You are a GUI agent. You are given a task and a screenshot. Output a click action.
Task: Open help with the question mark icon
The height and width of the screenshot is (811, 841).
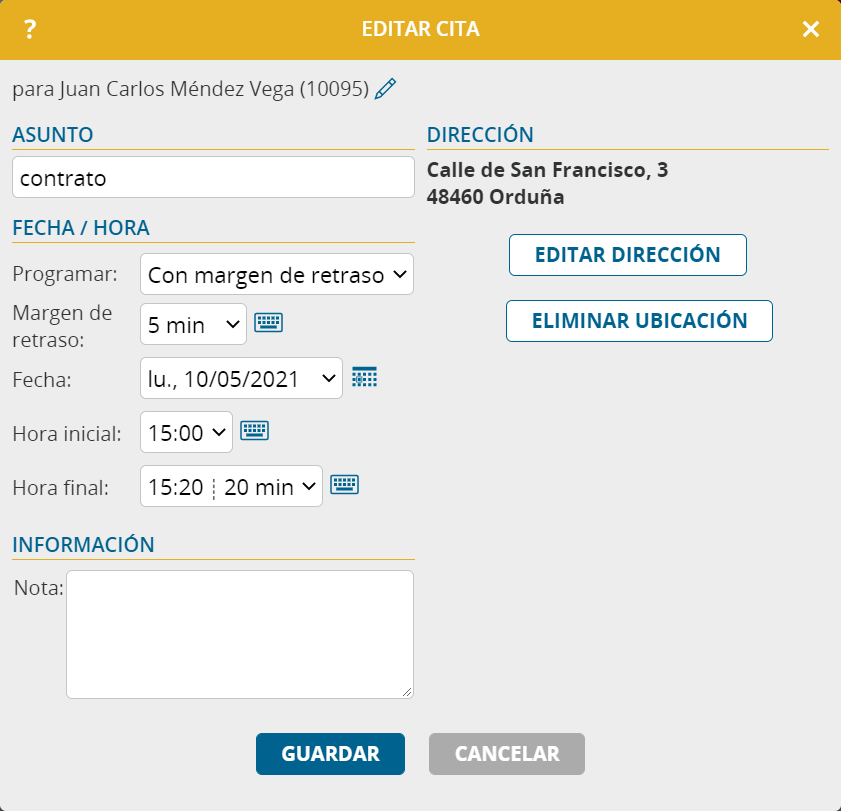coord(30,29)
